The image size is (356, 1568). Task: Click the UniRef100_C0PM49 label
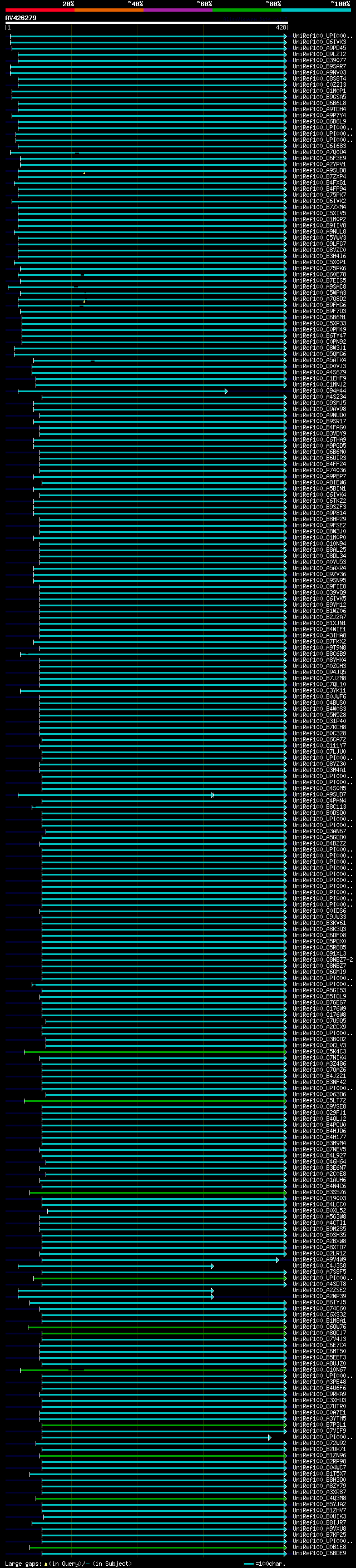click(x=319, y=329)
